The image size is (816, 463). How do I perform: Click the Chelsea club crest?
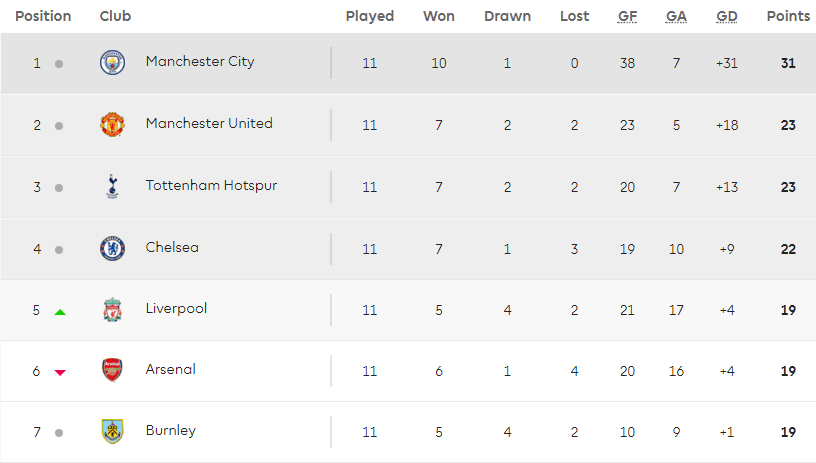112,248
